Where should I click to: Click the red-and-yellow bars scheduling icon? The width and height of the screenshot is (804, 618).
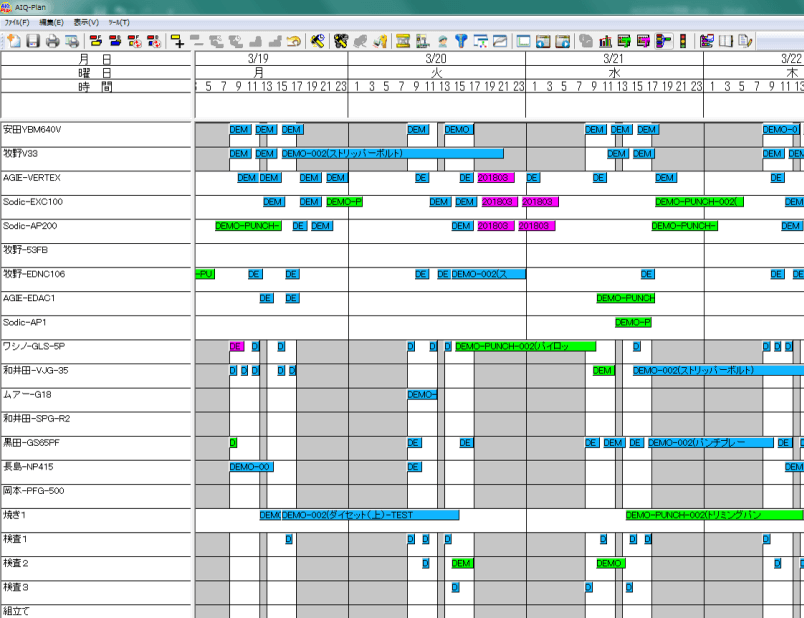pyautogui.click(x=95, y=41)
